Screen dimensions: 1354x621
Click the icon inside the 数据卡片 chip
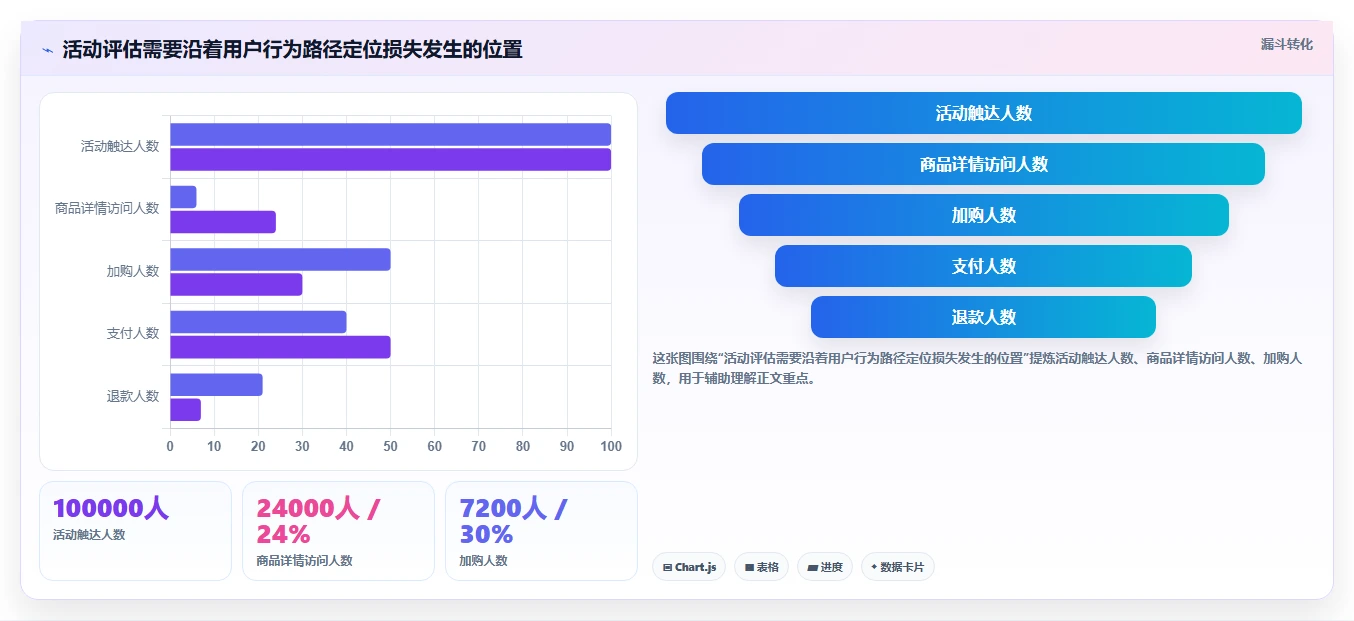pos(874,567)
